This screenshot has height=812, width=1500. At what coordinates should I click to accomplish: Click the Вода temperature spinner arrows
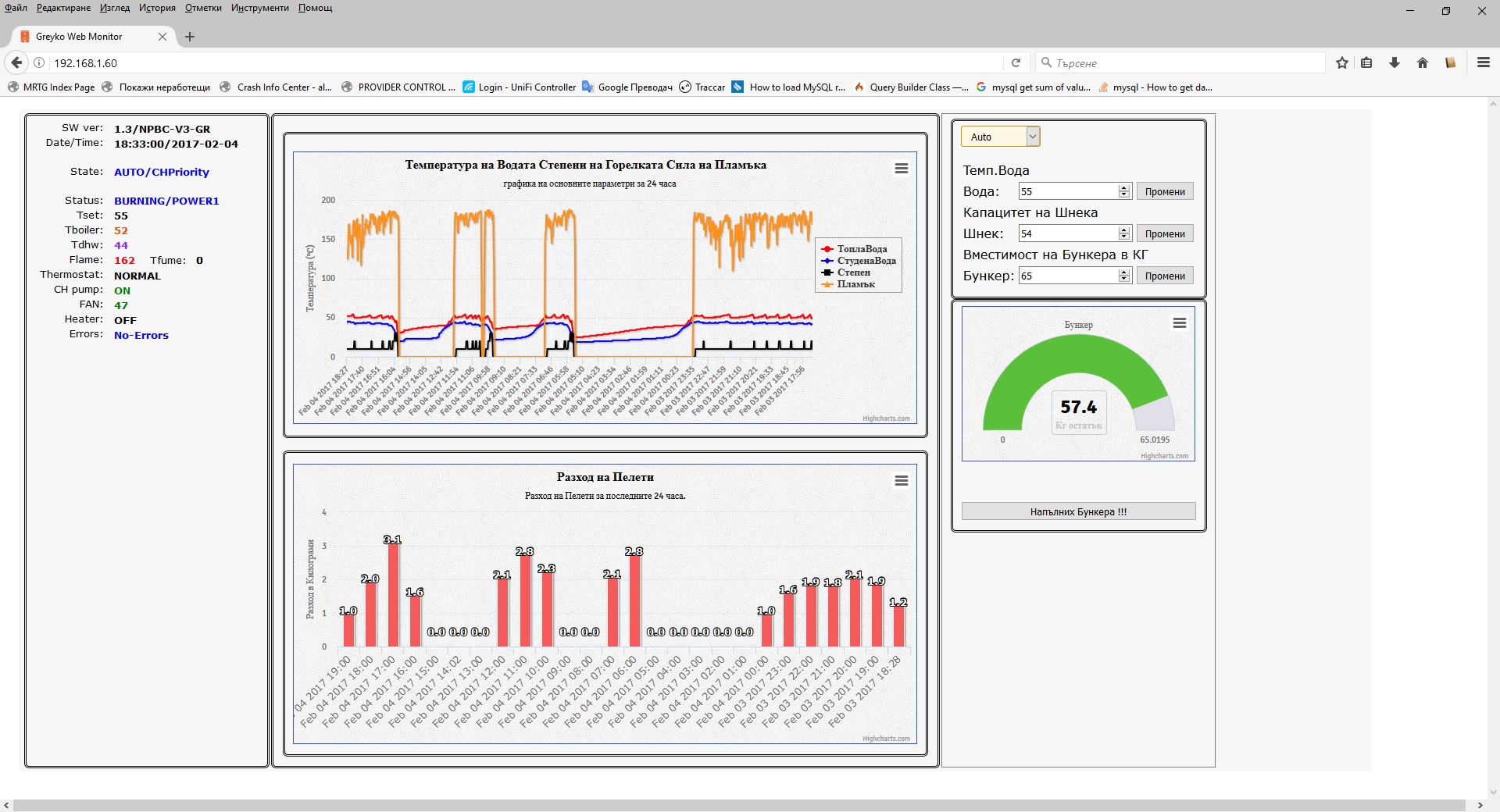point(1124,191)
